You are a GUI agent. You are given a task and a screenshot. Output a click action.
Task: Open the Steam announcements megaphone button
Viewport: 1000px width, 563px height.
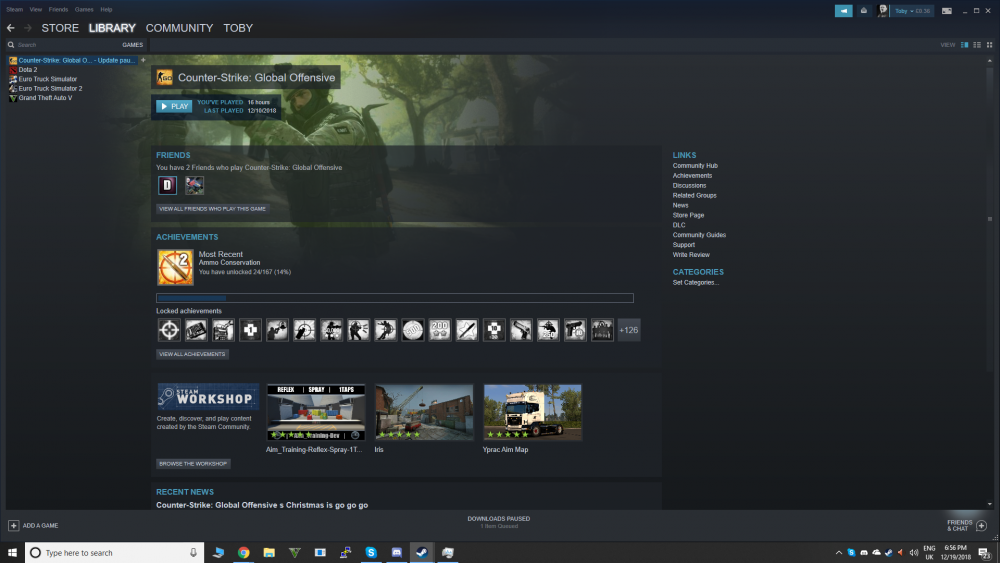843,11
